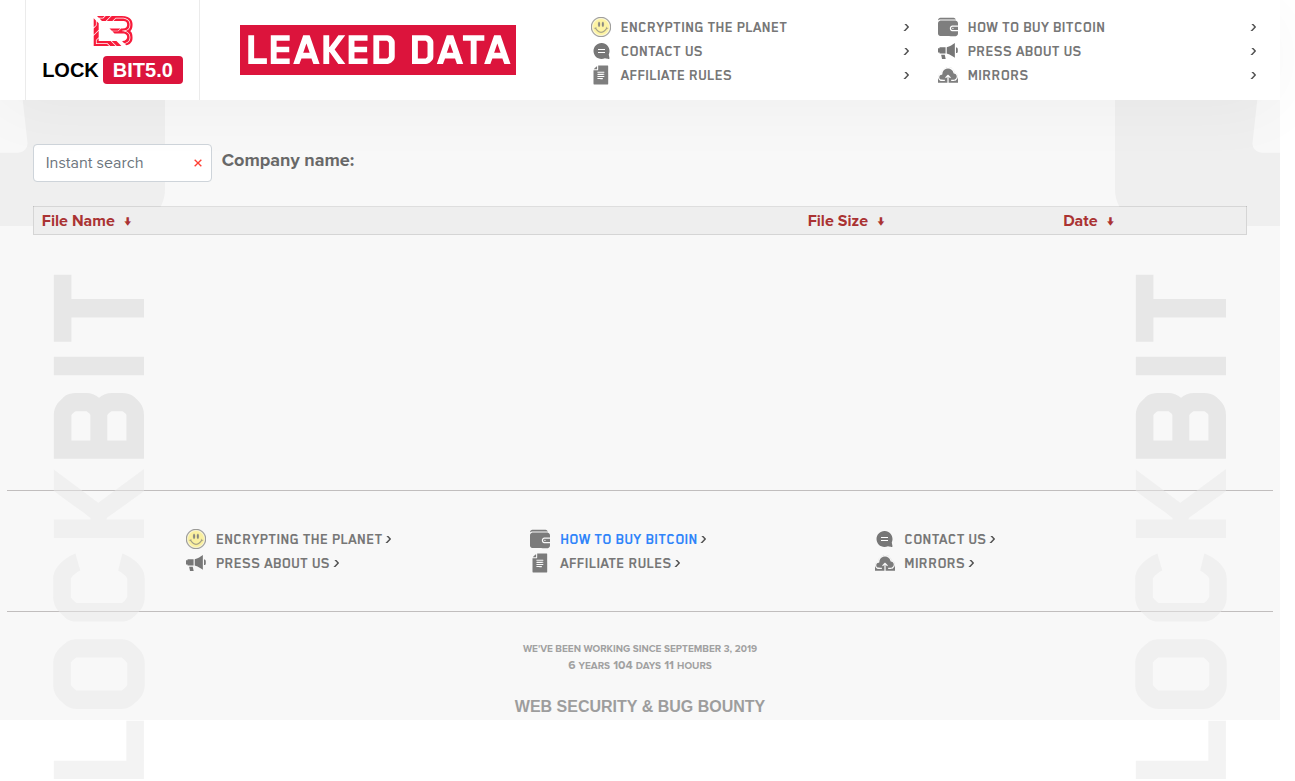Click the chat bubble icon beside header Contact Us
The height and width of the screenshot is (781, 1295).
[601, 51]
